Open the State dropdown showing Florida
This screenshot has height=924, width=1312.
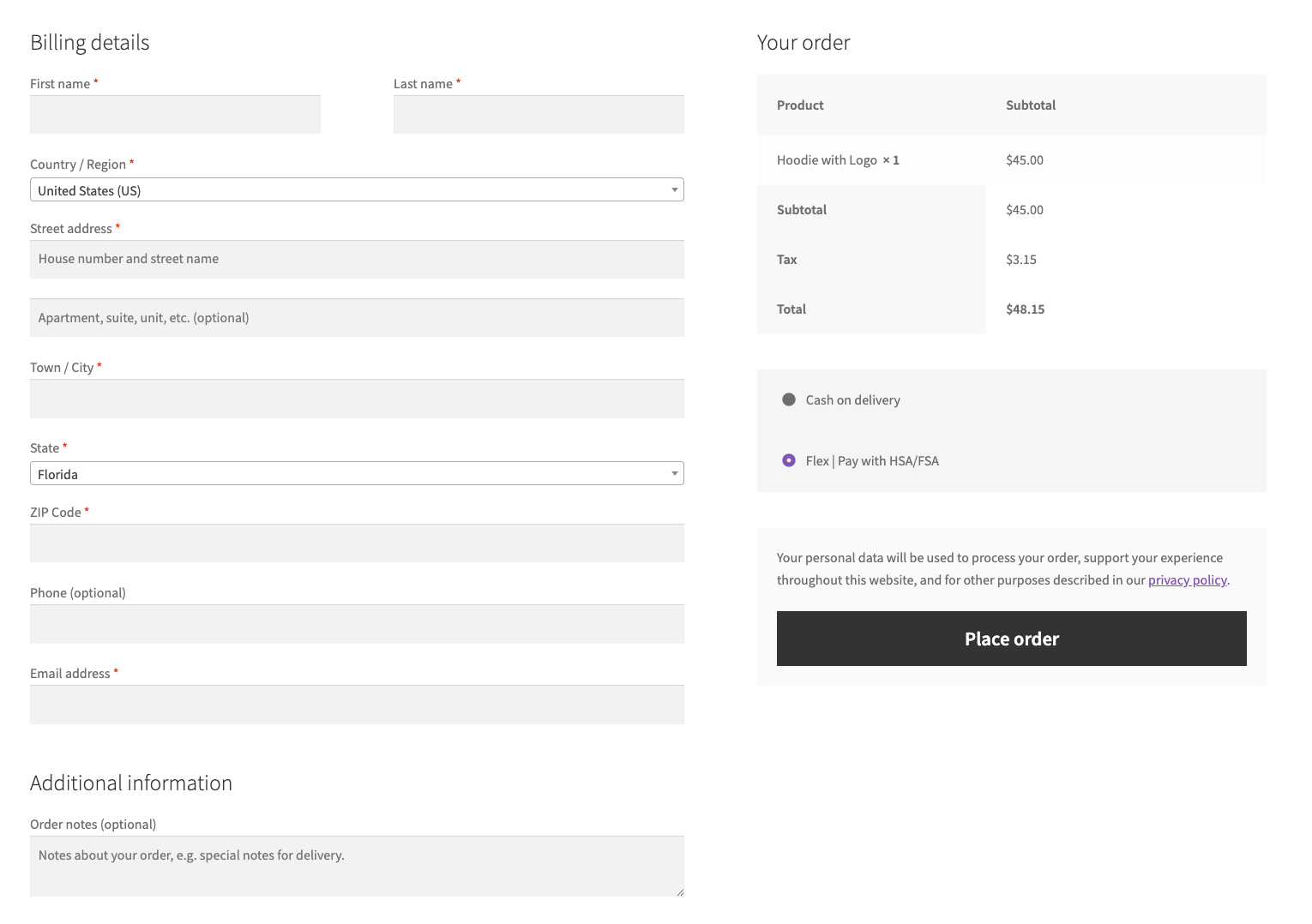(357, 473)
